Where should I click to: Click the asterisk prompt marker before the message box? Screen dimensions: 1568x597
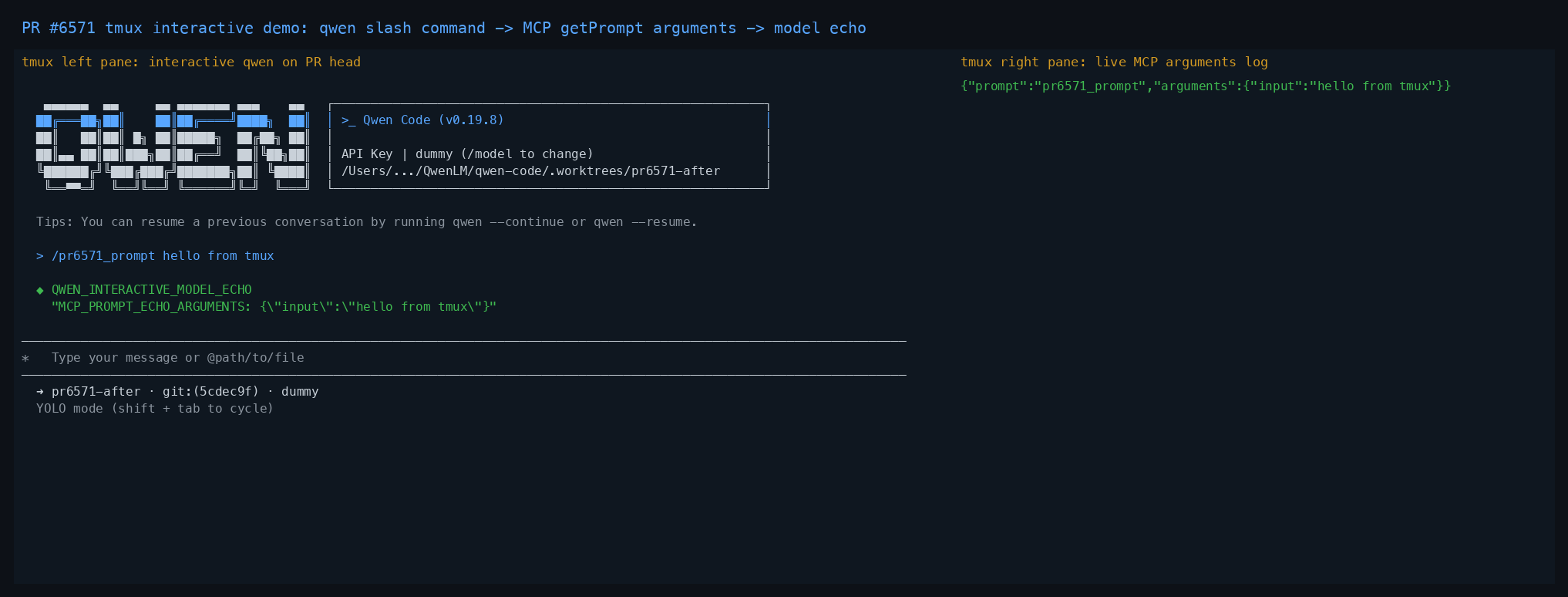(x=25, y=358)
